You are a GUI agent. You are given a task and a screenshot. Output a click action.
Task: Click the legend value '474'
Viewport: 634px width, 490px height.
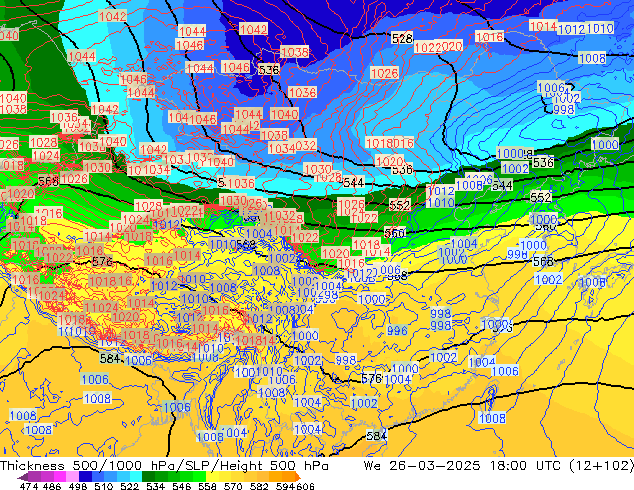pos(29,486)
